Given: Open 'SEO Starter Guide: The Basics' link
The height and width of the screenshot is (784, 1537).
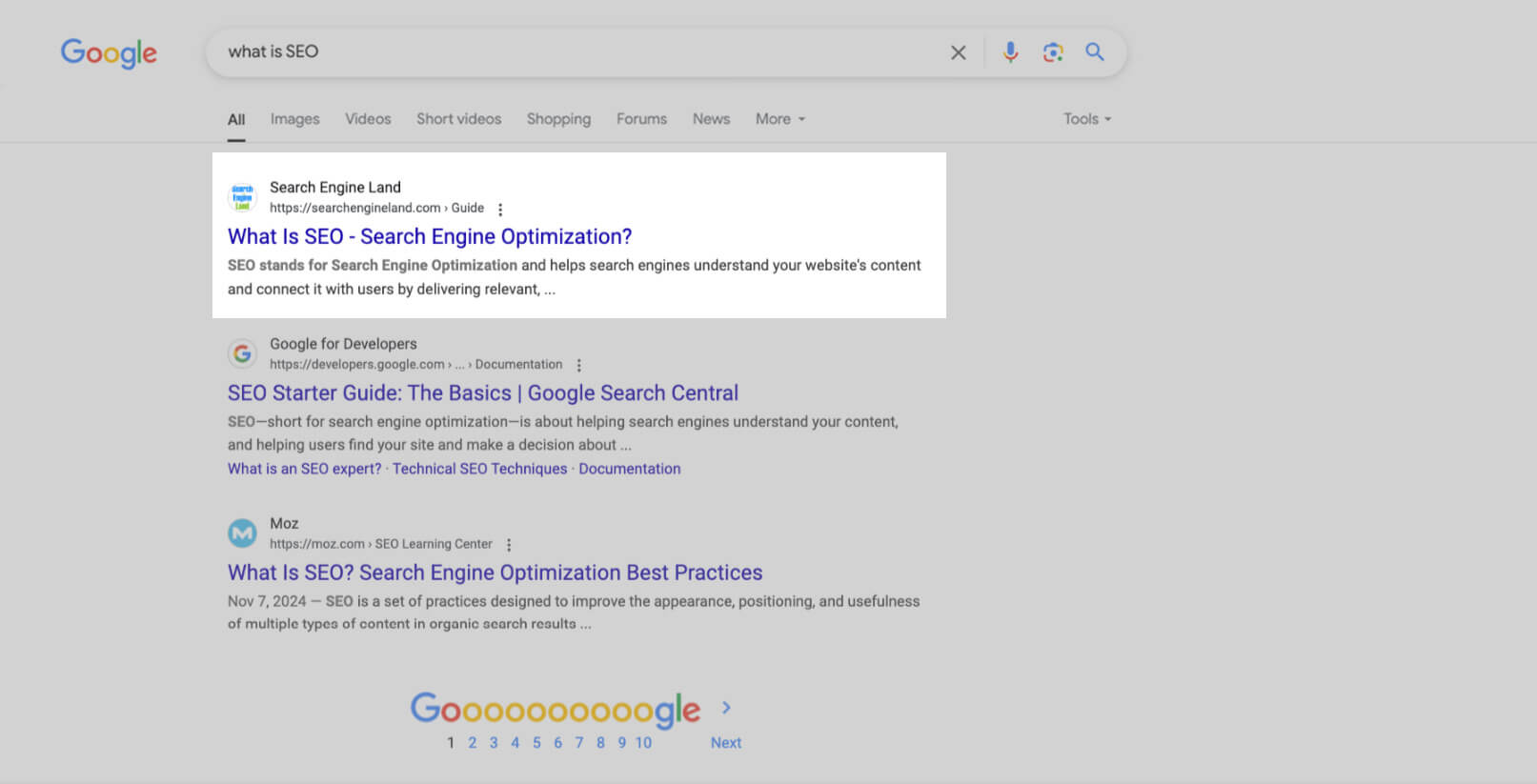Looking at the screenshot, I should 483,392.
